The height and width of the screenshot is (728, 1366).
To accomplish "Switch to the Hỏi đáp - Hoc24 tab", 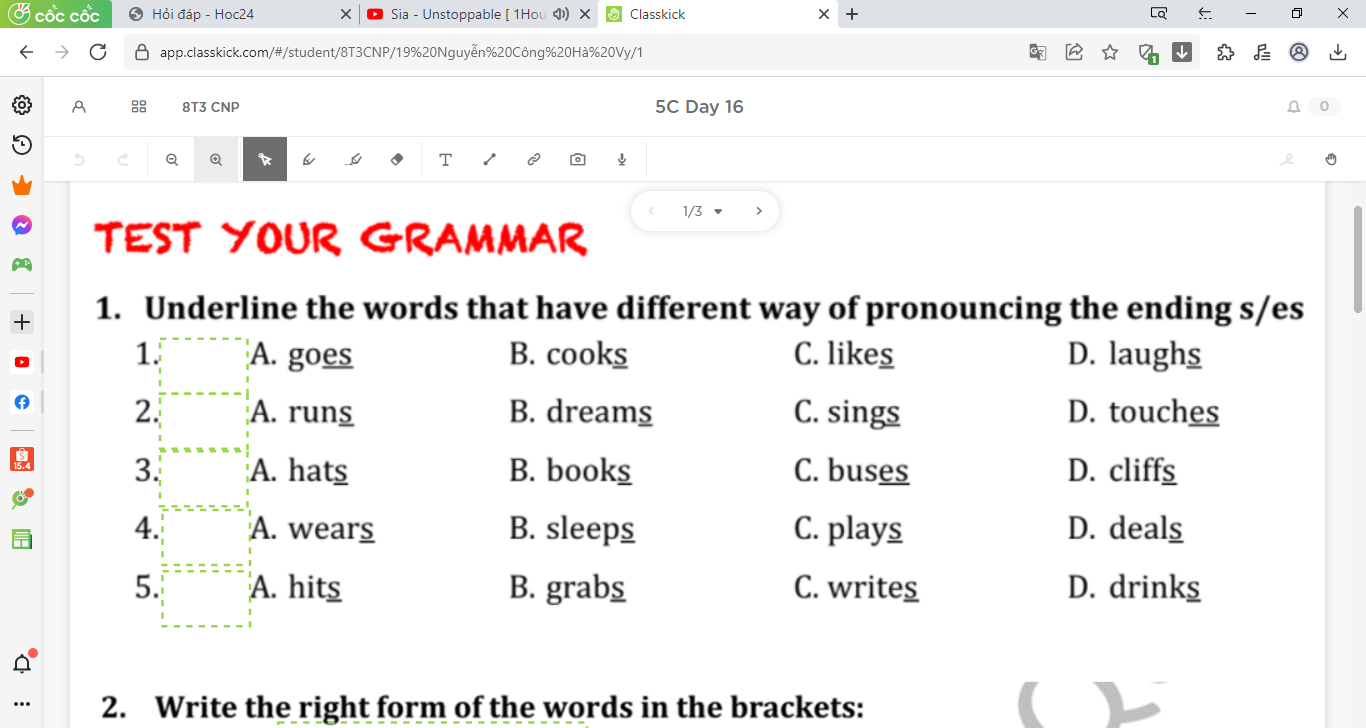I will point(240,14).
